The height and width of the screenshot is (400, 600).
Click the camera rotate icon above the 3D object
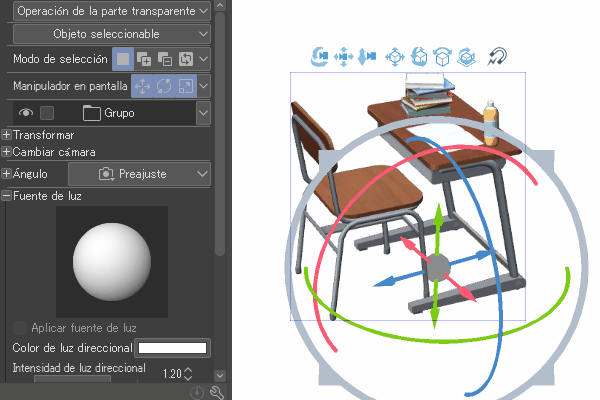[319, 57]
